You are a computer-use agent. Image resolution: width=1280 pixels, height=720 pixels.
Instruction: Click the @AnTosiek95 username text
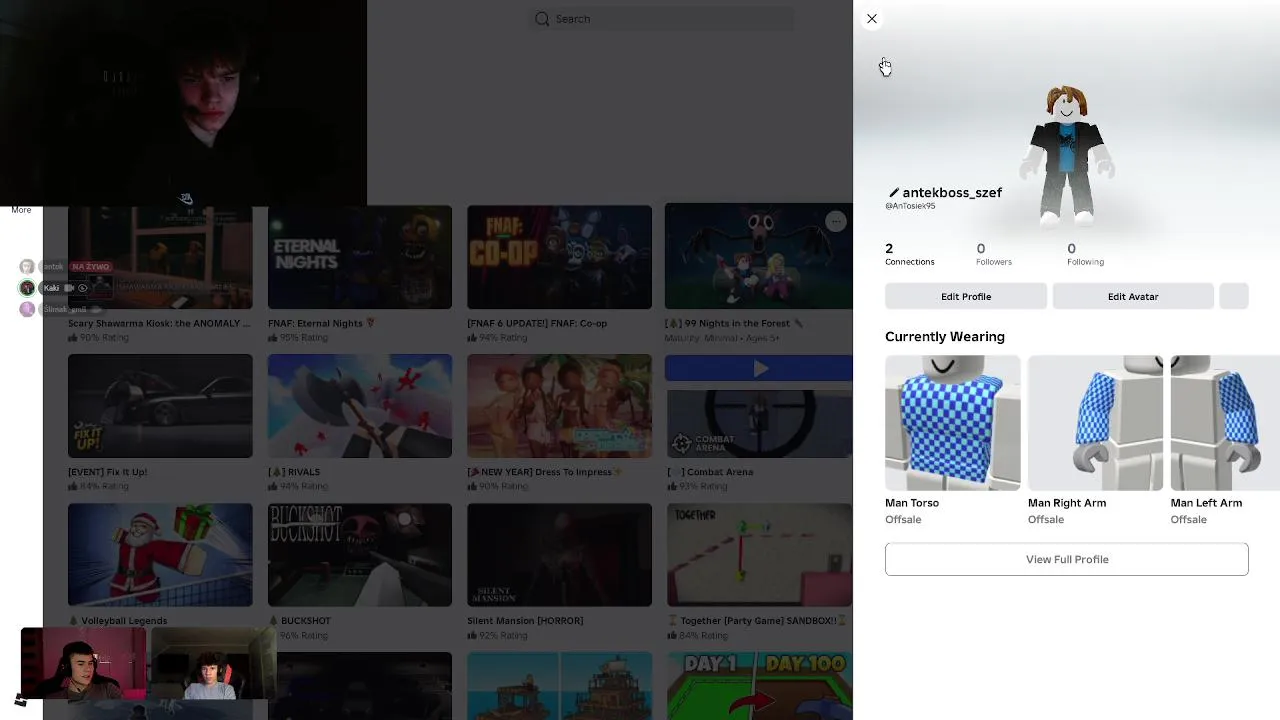point(910,206)
